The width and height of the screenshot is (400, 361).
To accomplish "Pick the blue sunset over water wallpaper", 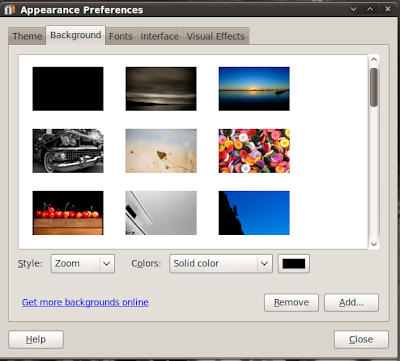I will click(254, 89).
